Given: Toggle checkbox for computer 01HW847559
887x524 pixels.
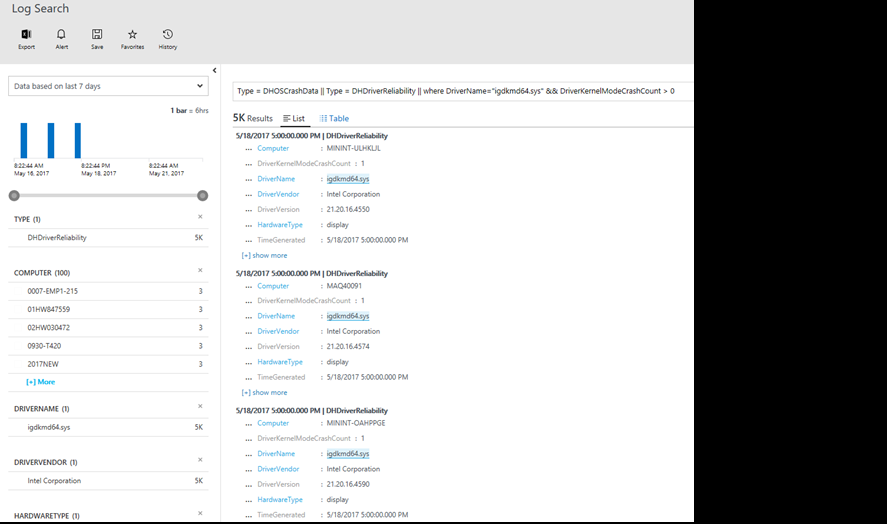Looking at the screenshot, I should coord(20,310).
